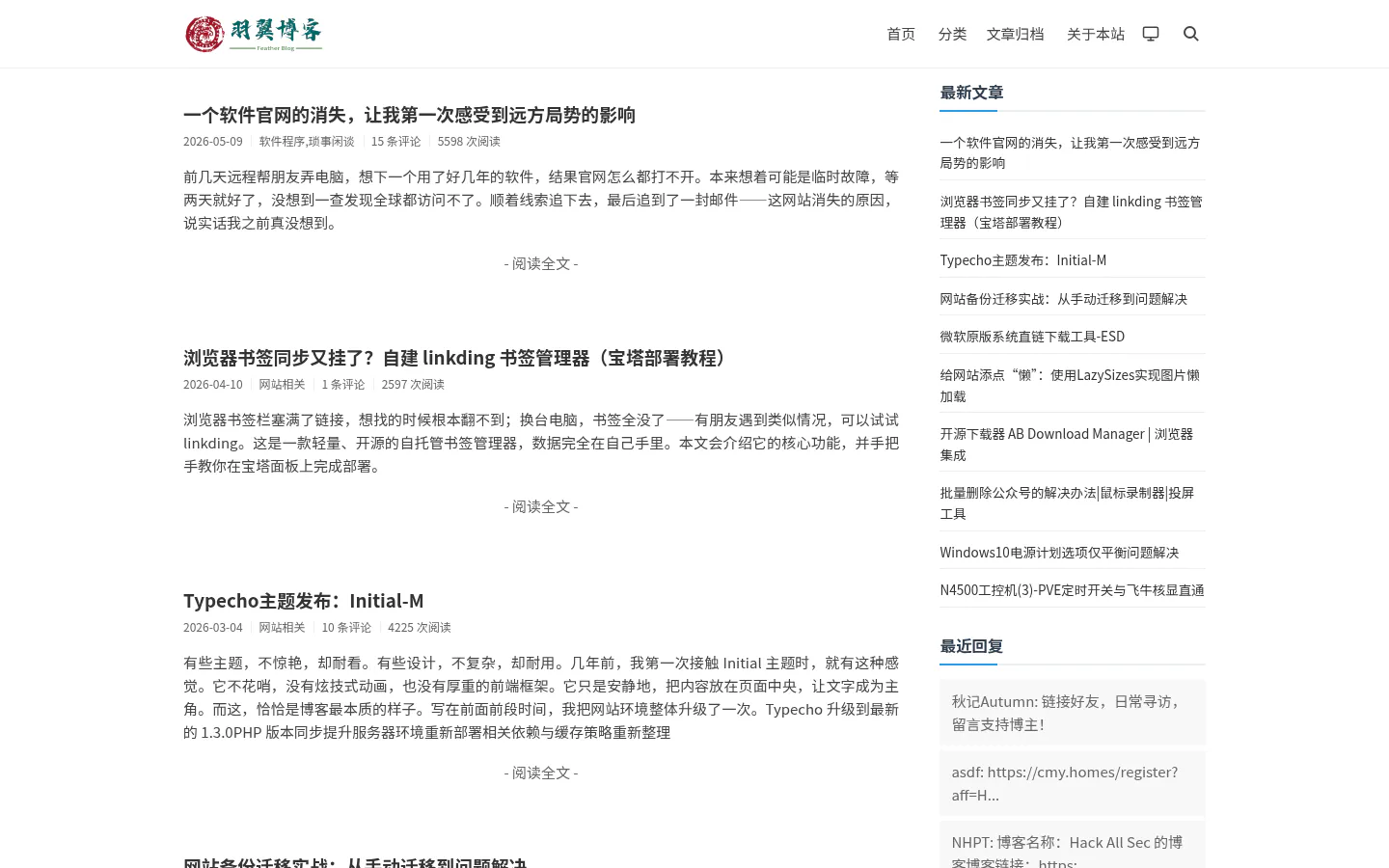Open sidebar link Windows10电源计划选项仅平衡问题解决
1389x868 pixels.
[1059, 553]
